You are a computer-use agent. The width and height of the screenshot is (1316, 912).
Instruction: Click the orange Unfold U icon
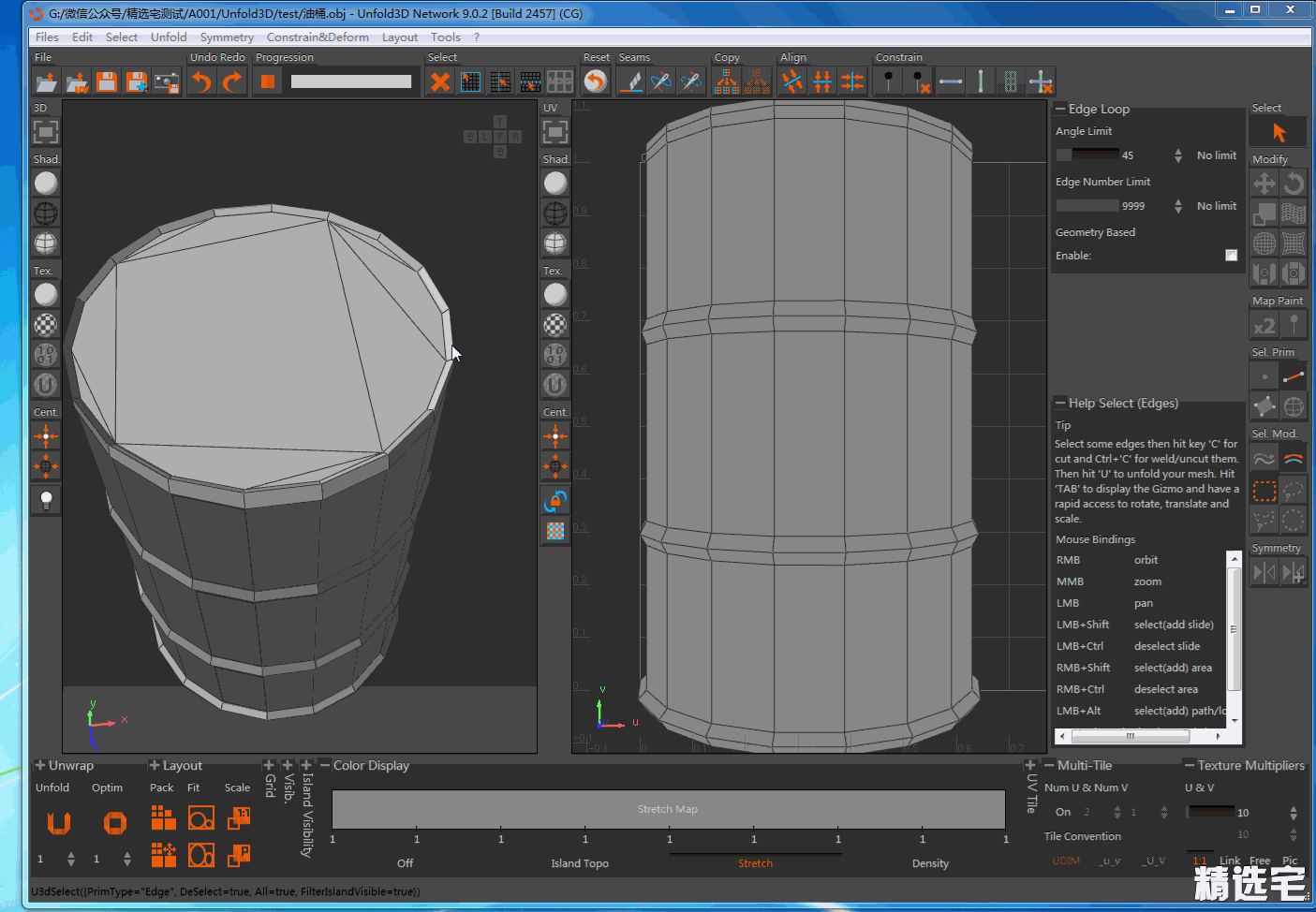tap(59, 822)
